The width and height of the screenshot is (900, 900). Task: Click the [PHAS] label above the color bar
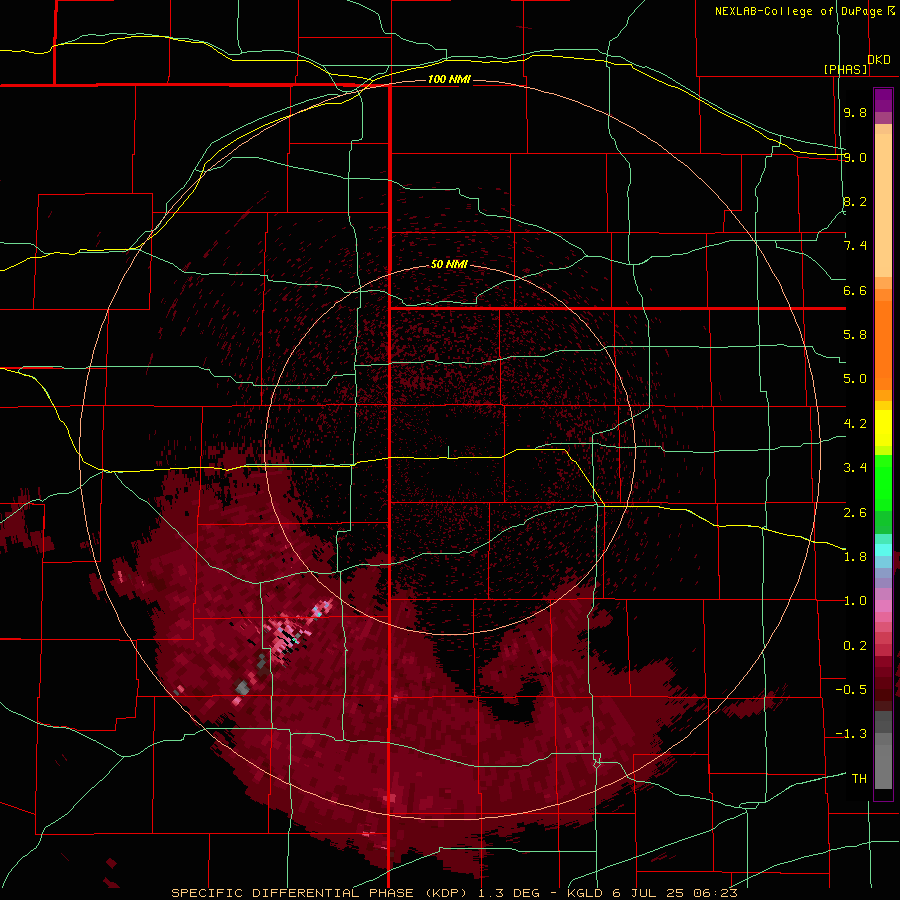pos(845,69)
